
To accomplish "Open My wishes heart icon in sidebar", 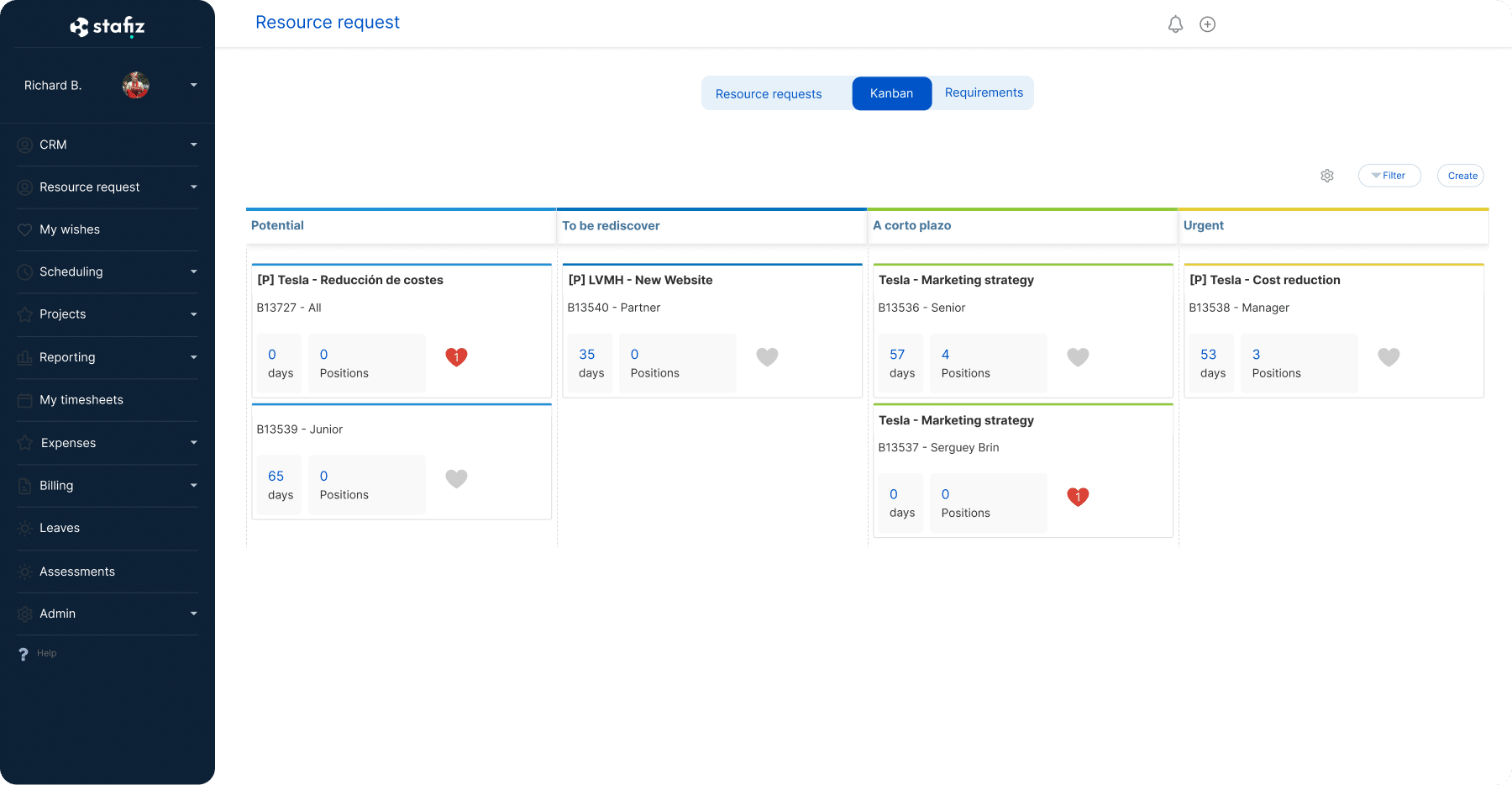I will coord(25,230).
